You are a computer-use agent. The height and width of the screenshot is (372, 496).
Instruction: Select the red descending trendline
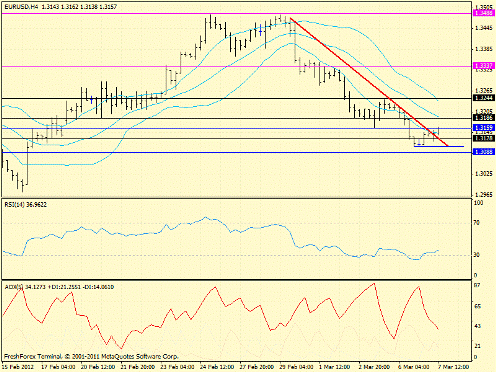(369, 82)
